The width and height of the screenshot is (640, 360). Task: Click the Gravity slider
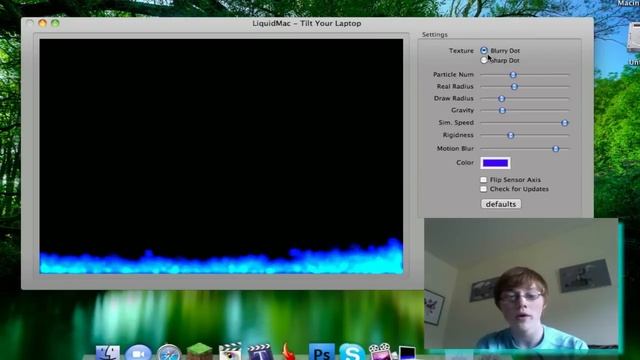coord(524,110)
